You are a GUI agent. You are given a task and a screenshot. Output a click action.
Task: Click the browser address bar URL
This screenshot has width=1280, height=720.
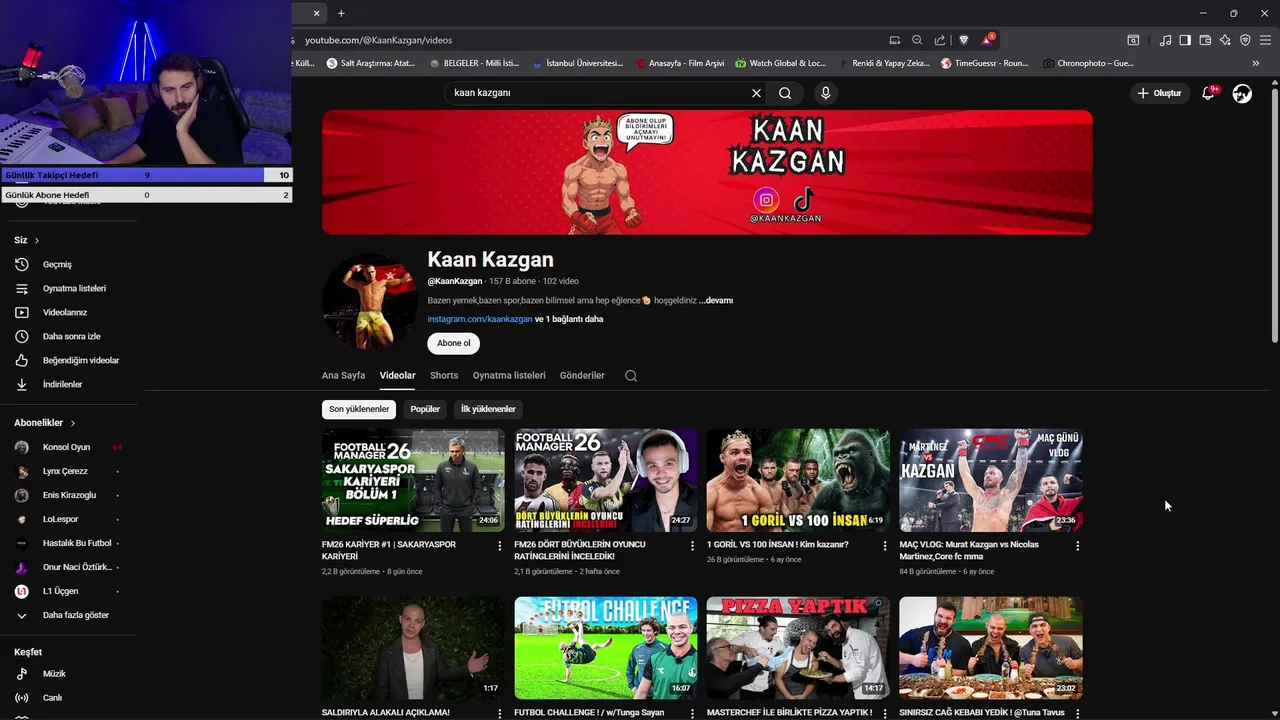(379, 40)
